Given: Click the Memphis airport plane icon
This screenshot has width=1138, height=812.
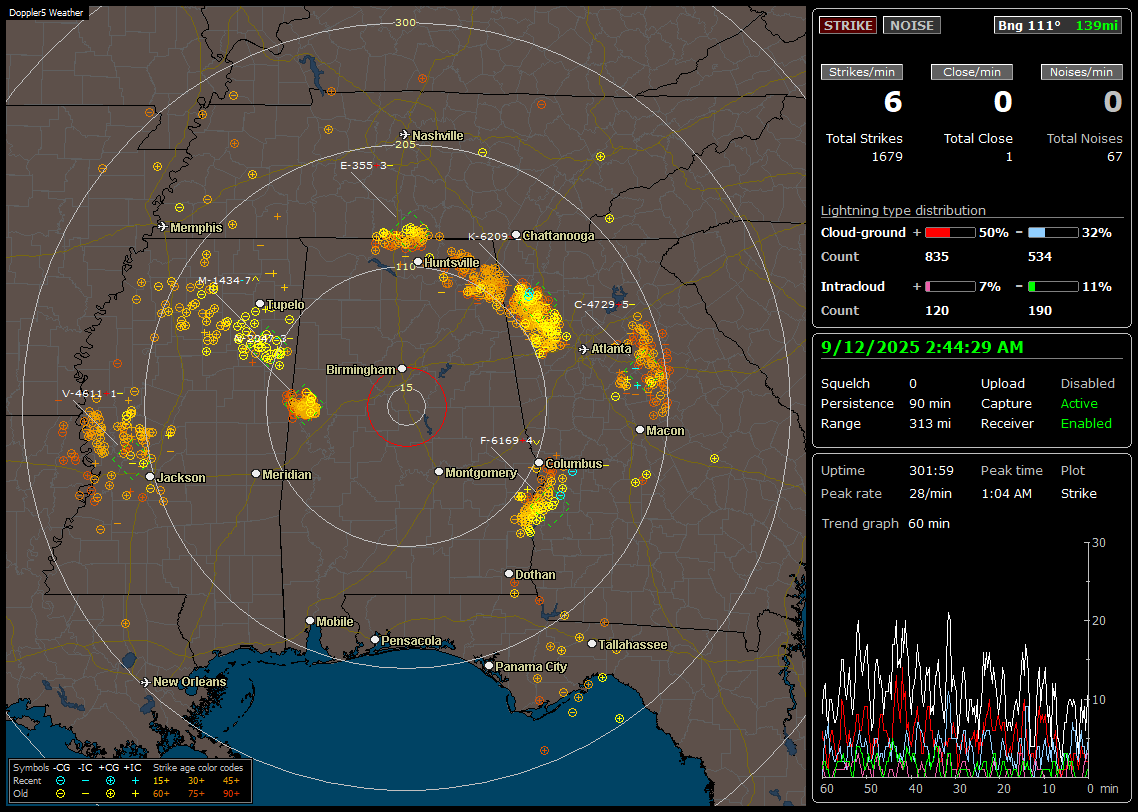Looking at the screenshot, I should 163,227.
